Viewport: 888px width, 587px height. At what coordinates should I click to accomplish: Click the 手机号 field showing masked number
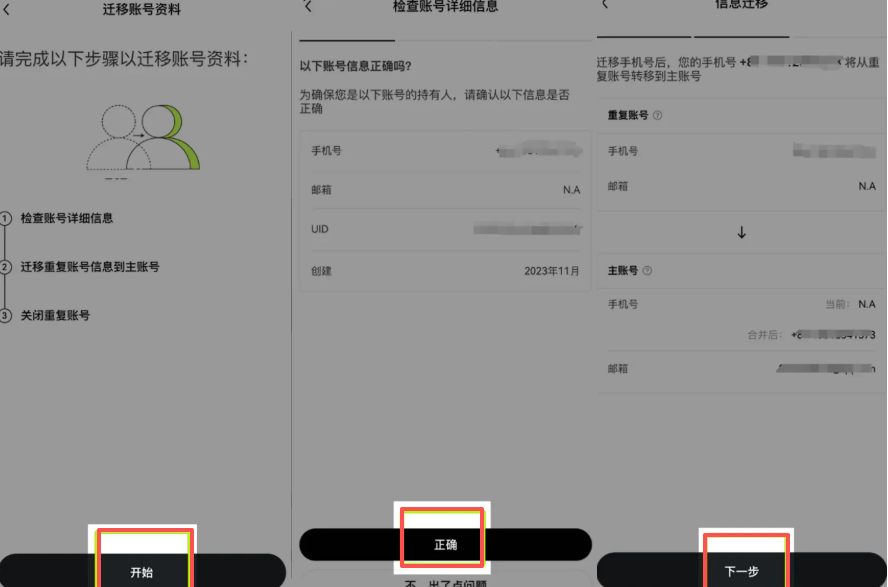(443, 151)
